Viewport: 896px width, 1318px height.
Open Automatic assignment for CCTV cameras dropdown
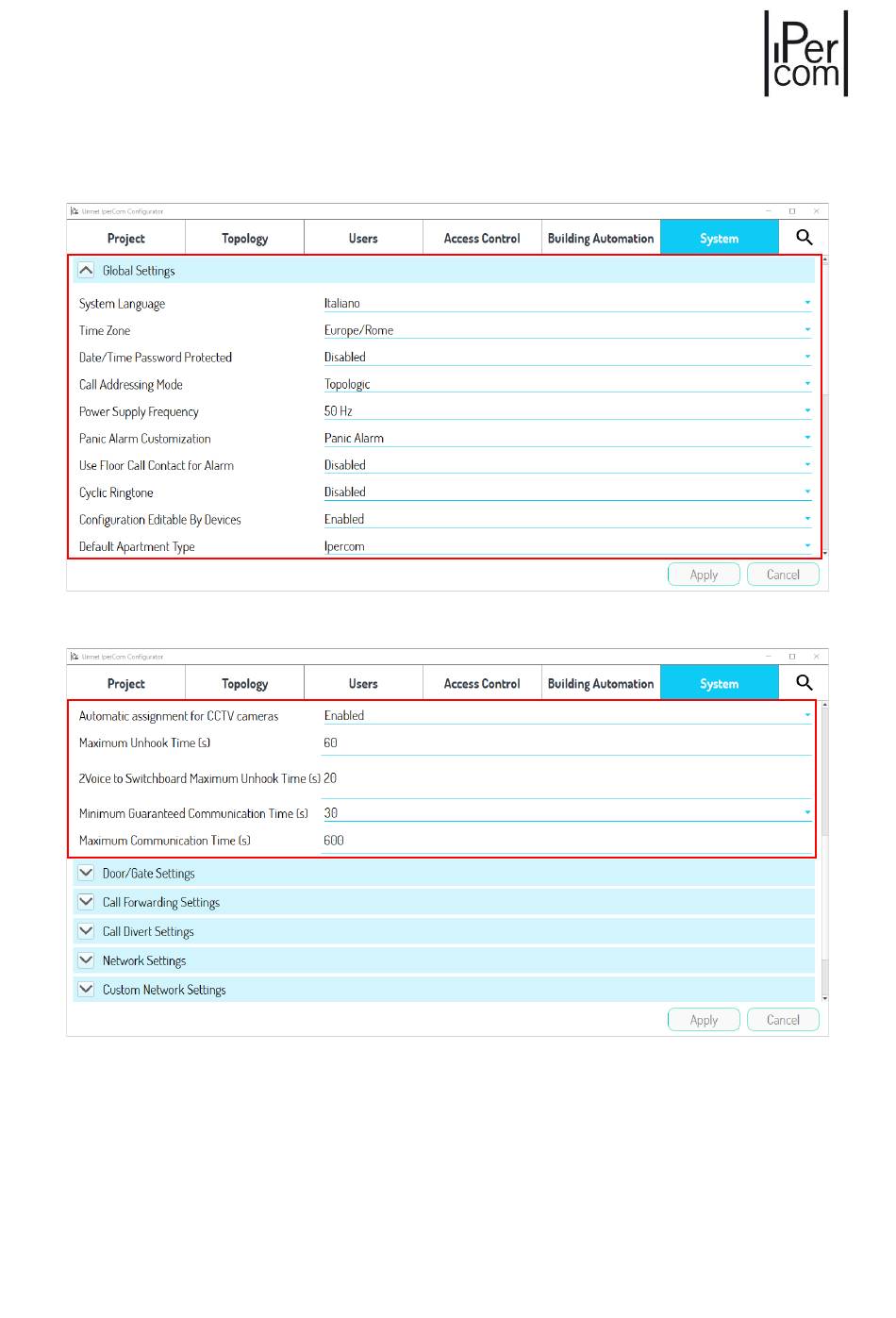coord(567,716)
